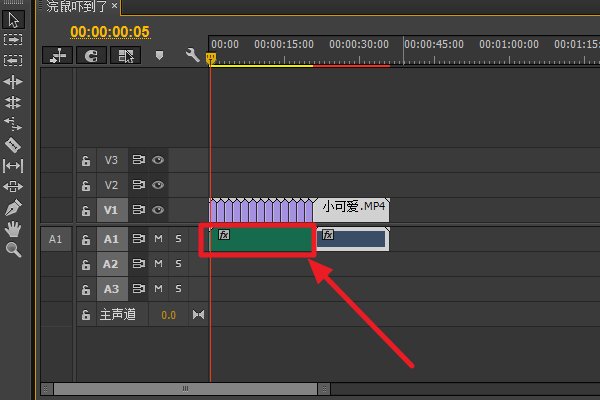Close the sequence tab 完鼠吓到了
Screen dimensions: 600x400
point(113,6)
